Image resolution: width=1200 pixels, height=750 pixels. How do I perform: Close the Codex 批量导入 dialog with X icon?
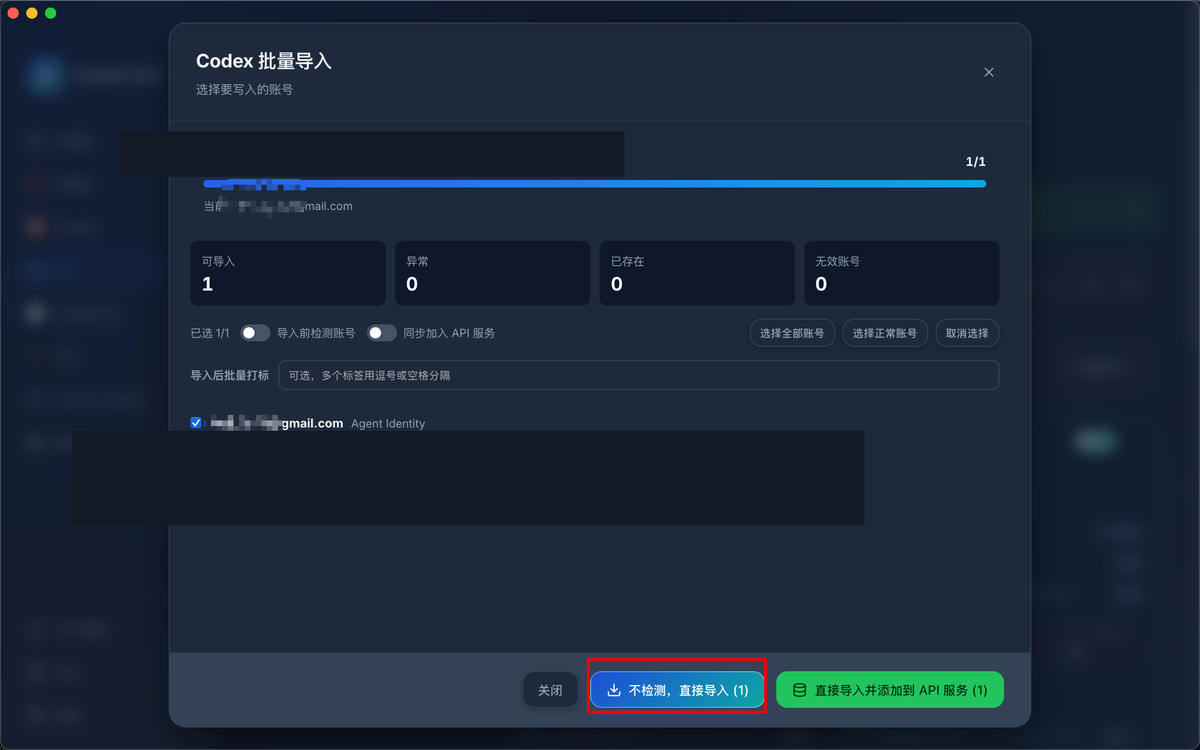point(989,72)
